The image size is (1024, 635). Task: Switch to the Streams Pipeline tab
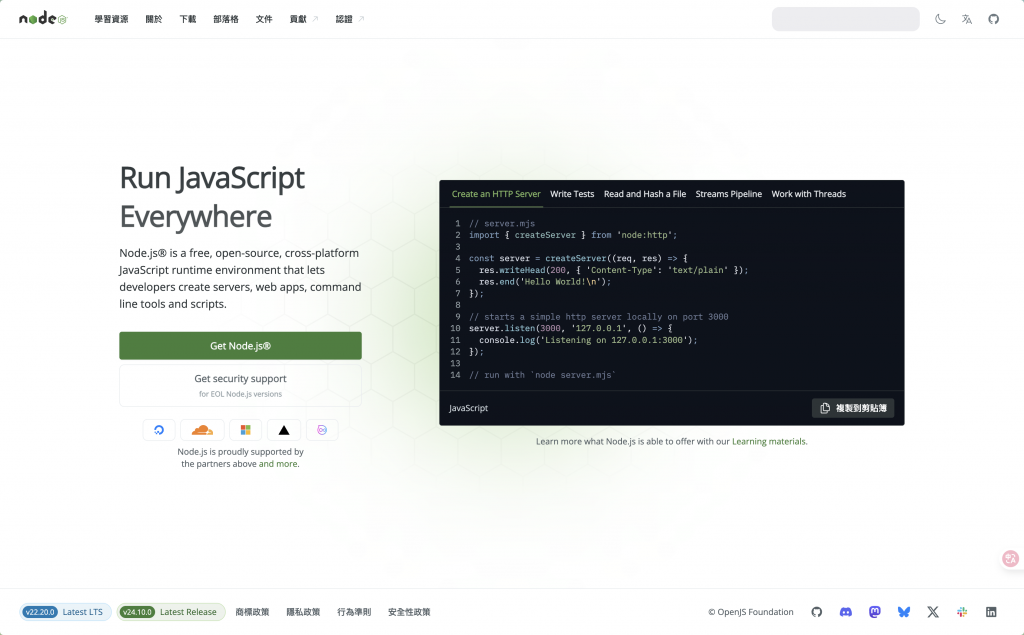pos(728,194)
